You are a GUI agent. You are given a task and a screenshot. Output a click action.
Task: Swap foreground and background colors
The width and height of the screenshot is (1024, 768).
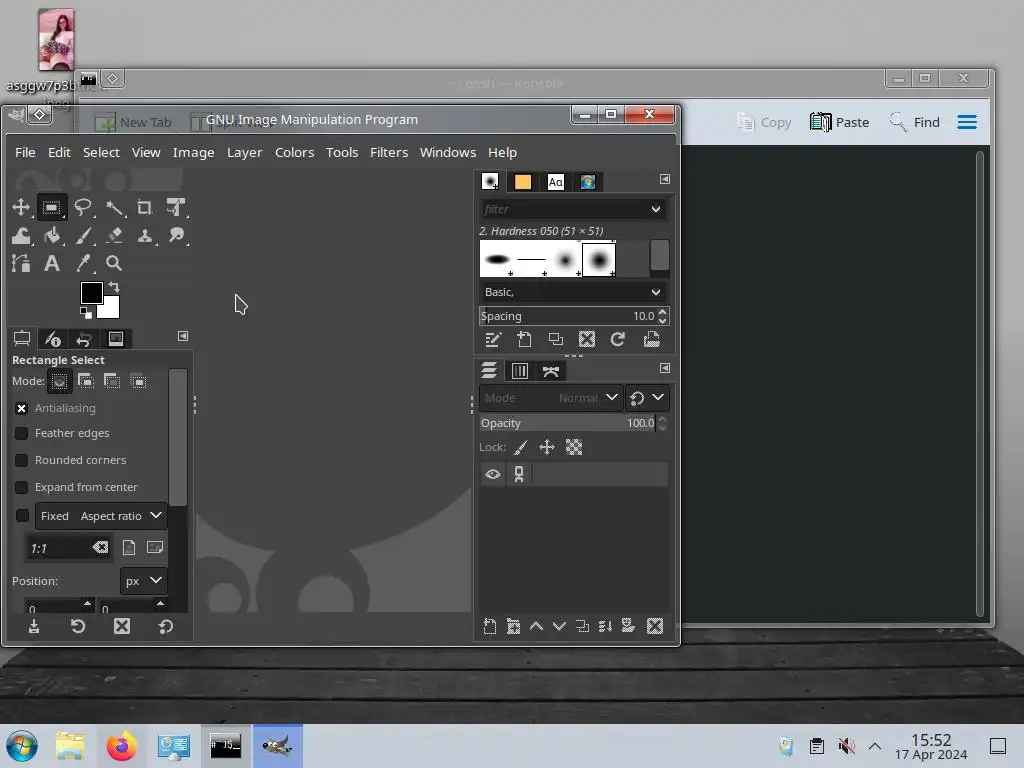[x=114, y=286]
